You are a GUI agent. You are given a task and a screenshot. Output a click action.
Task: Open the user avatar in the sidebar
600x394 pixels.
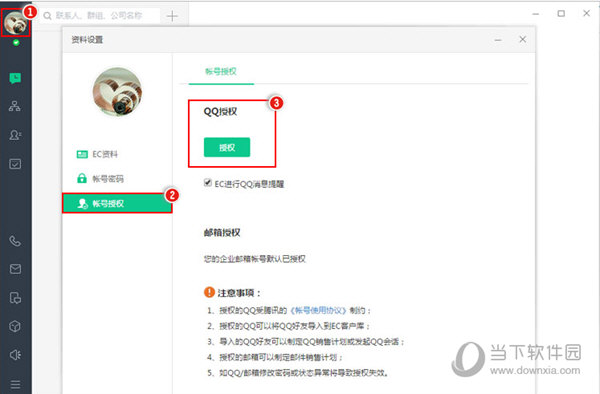[x=15, y=22]
